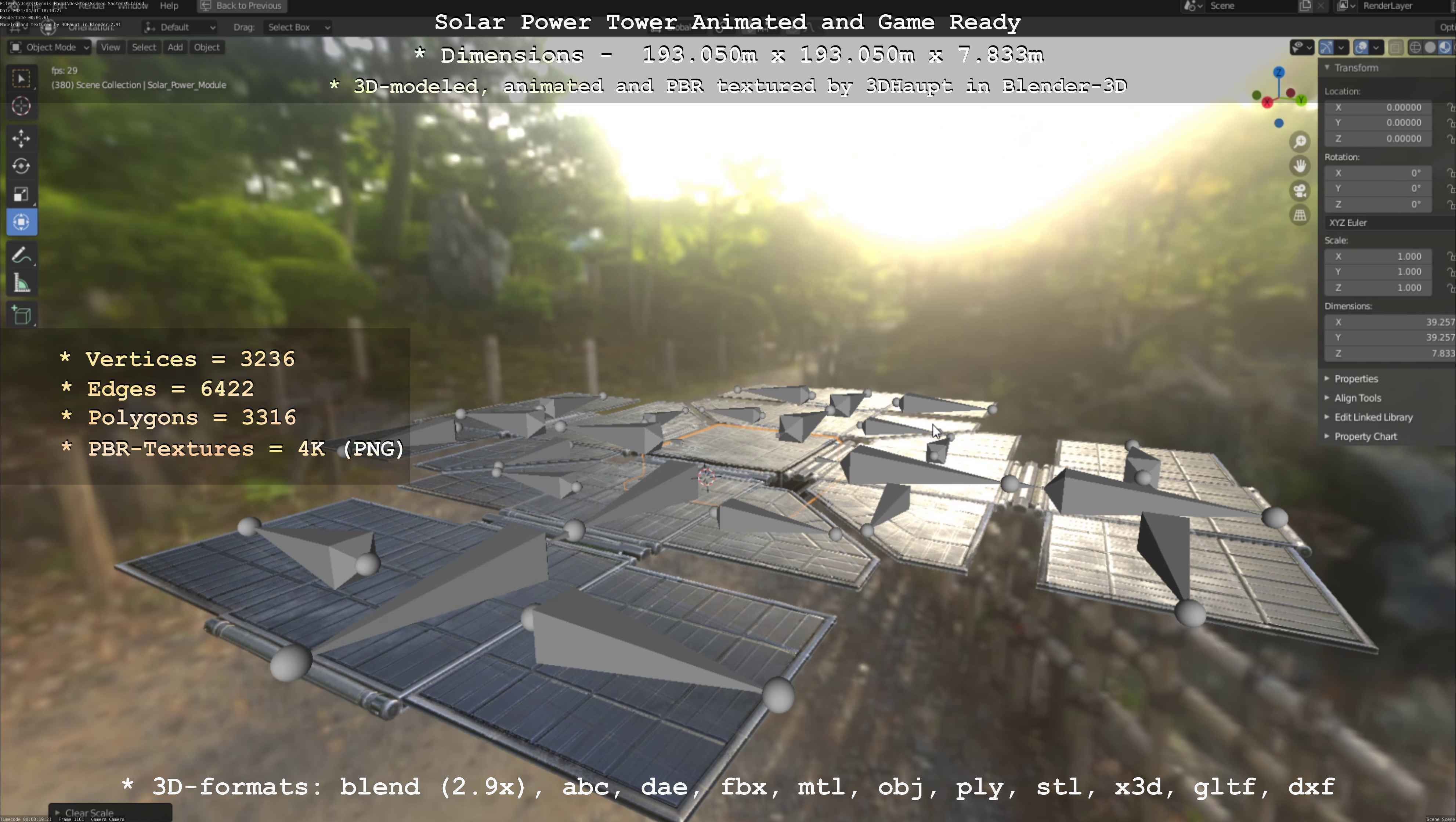Toggle camera view with camera icon
This screenshot has height=822, width=1456.
(1300, 191)
